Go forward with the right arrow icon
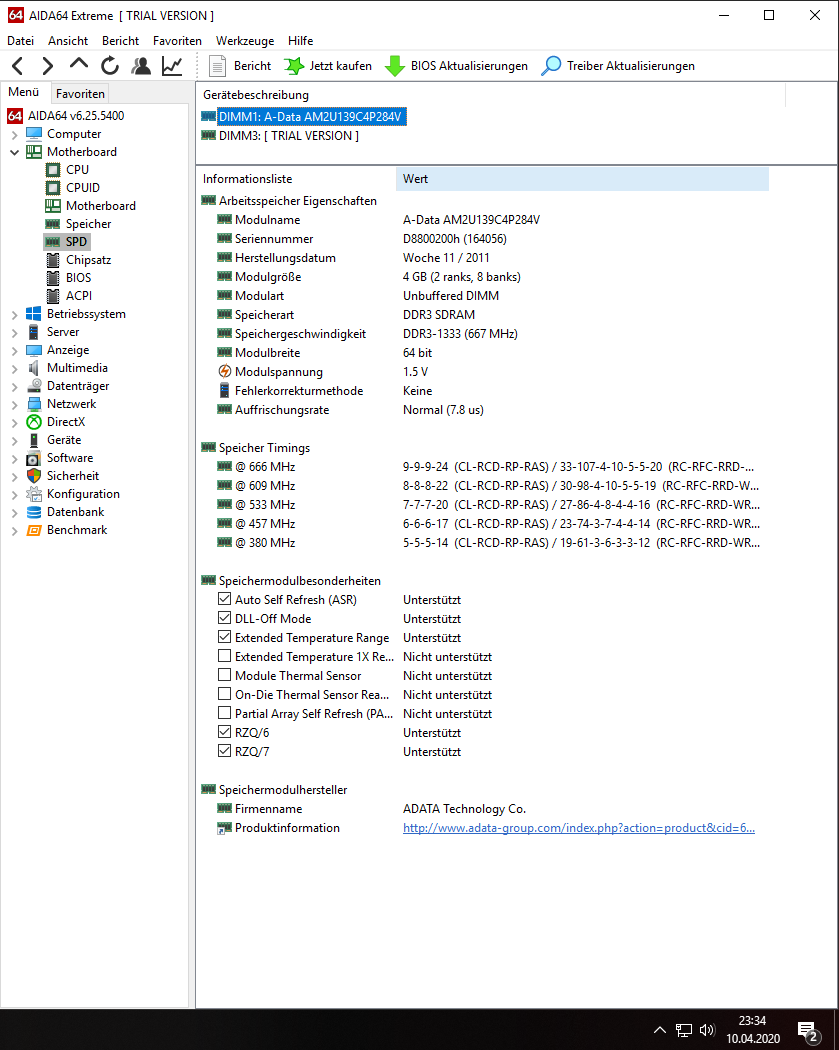Screen dimensions: 839x1050 pos(48,66)
